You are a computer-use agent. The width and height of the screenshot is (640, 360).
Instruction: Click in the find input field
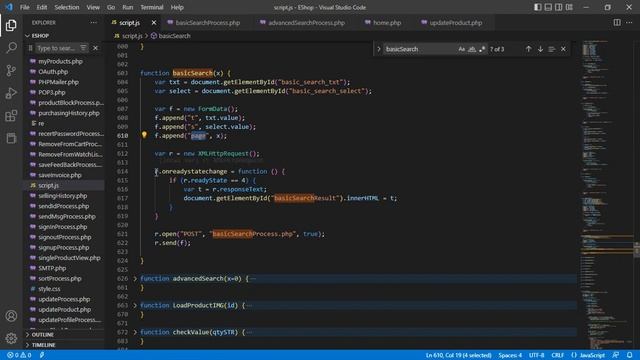click(x=419, y=49)
